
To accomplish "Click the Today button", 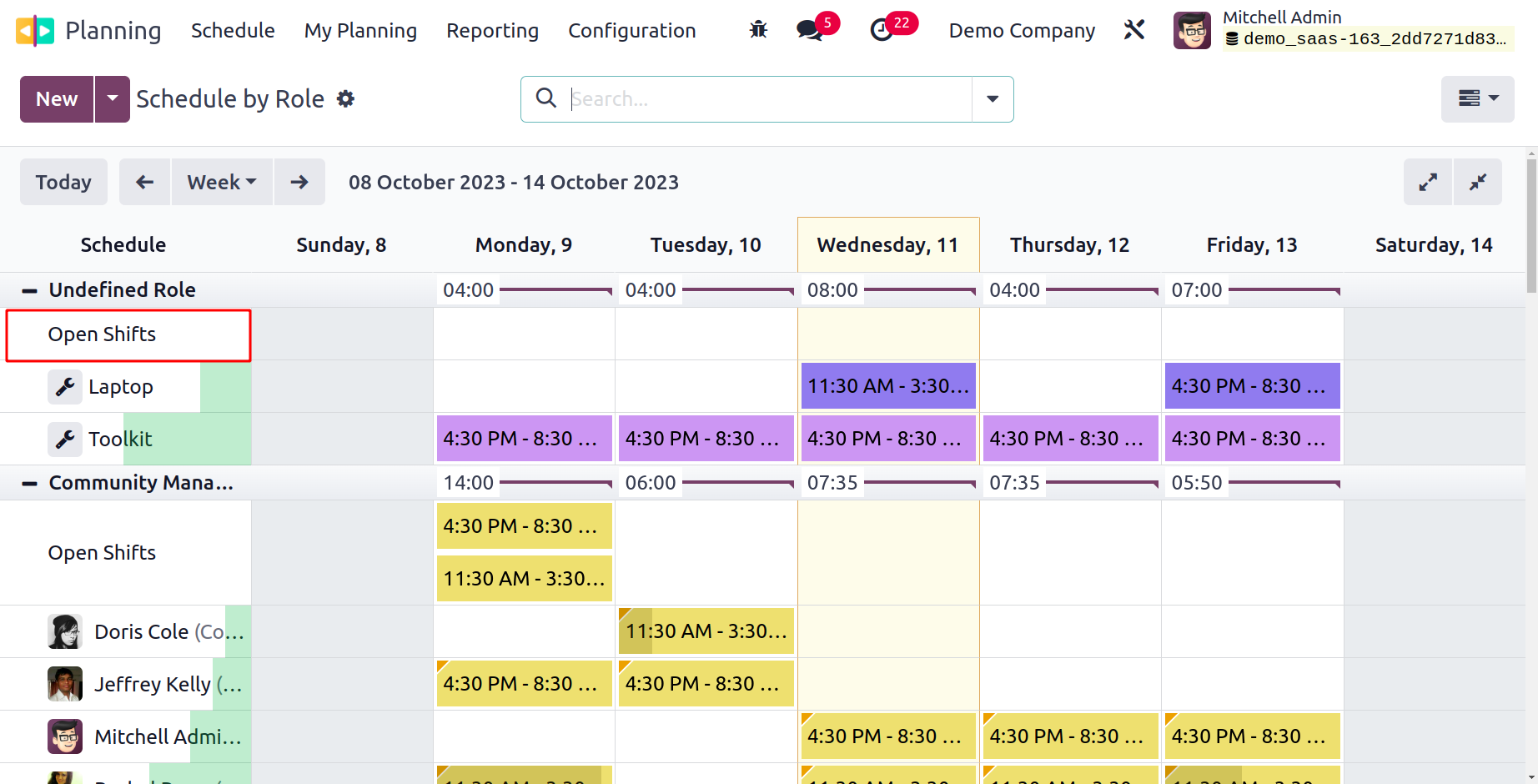I will pyautogui.click(x=63, y=182).
